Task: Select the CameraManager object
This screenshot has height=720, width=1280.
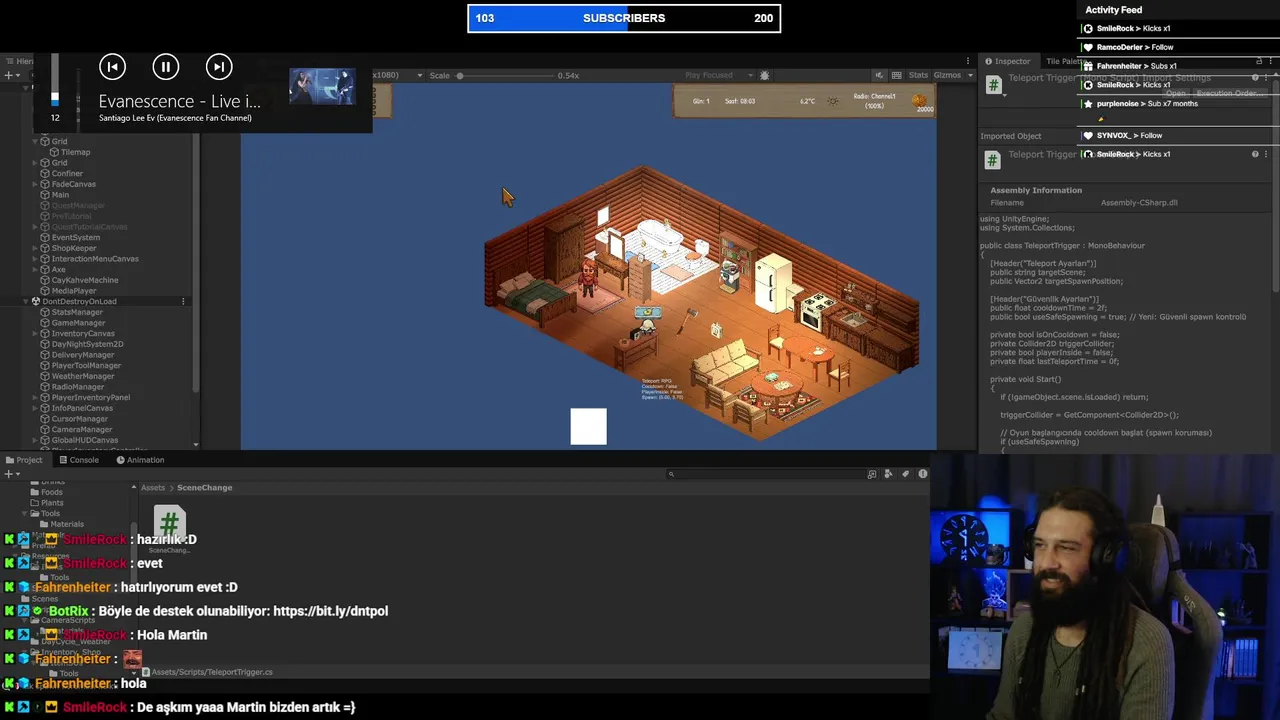Action: (82, 429)
